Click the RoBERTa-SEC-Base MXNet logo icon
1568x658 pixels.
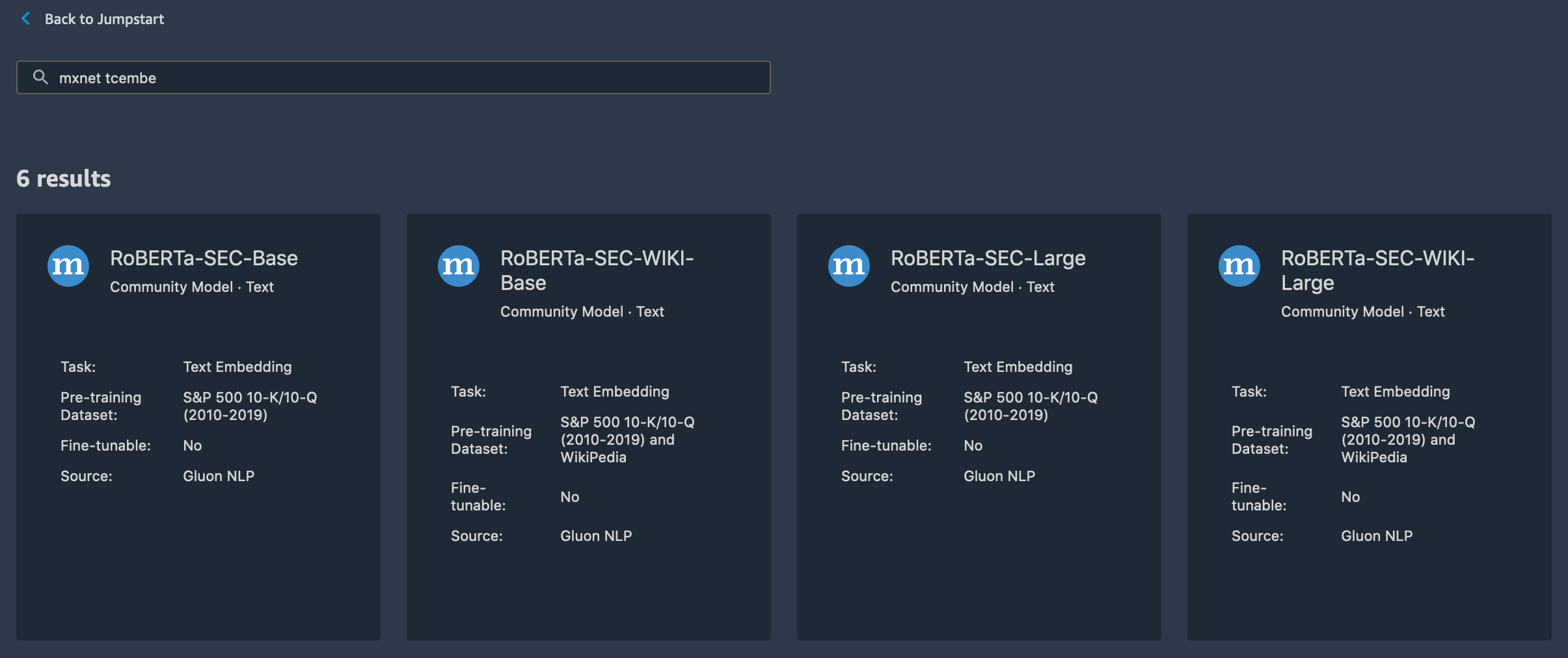(x=68, y=266)
